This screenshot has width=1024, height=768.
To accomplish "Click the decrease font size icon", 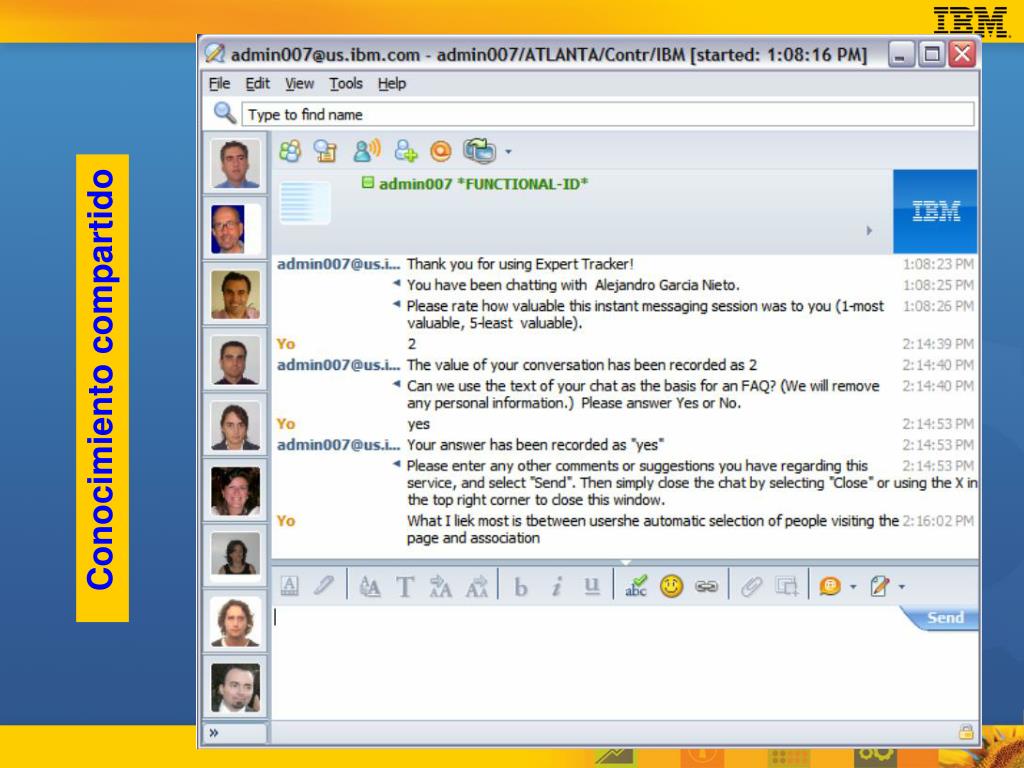I will click(x=477, y=586).
